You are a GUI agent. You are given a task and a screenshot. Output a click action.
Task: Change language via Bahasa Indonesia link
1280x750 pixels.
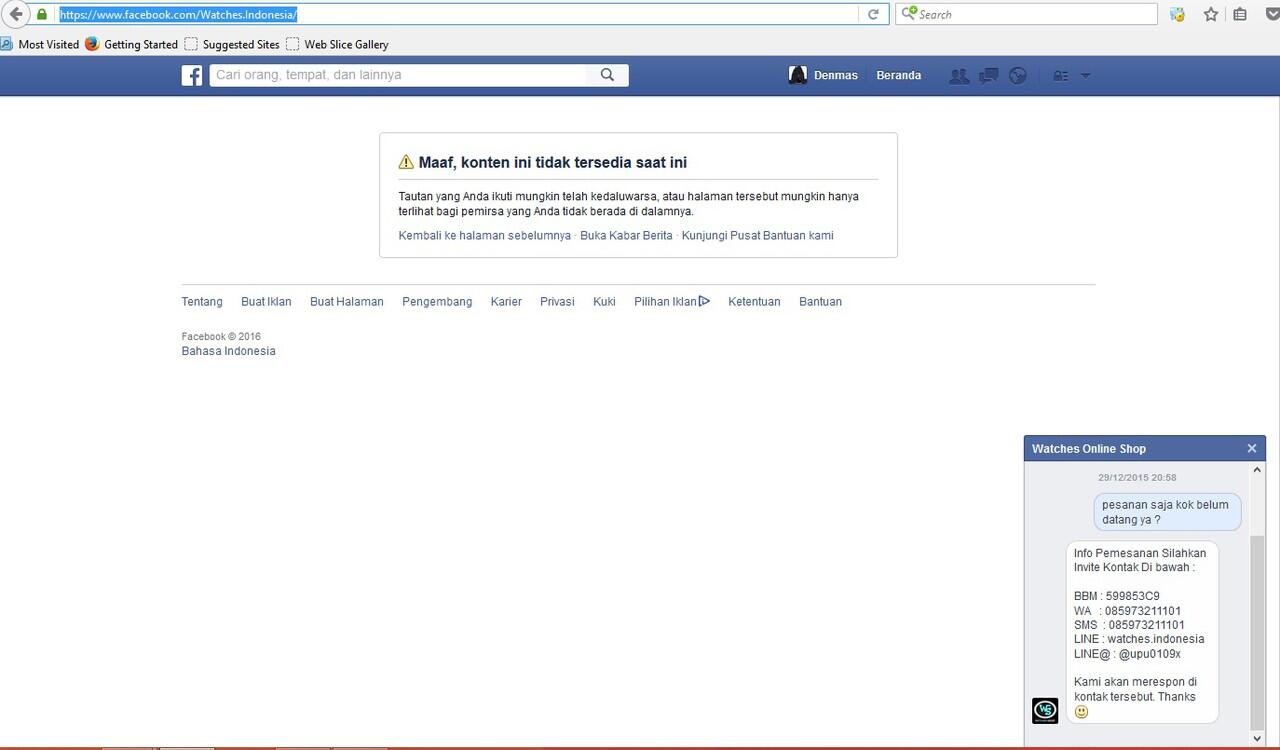tap(228, 351)
